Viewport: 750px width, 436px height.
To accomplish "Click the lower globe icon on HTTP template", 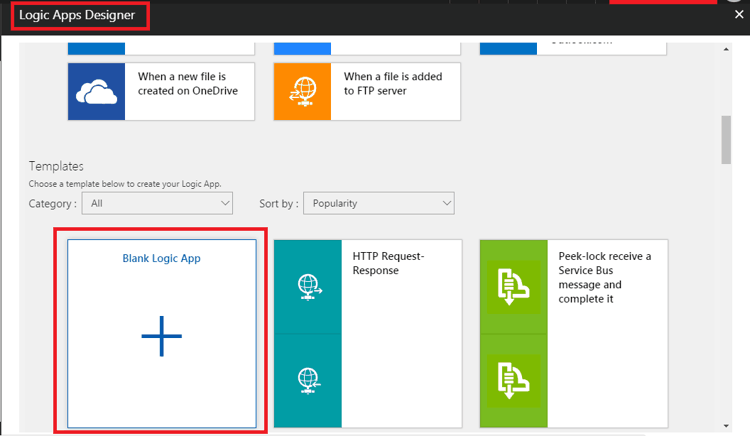I will click(x=308, y=380).
